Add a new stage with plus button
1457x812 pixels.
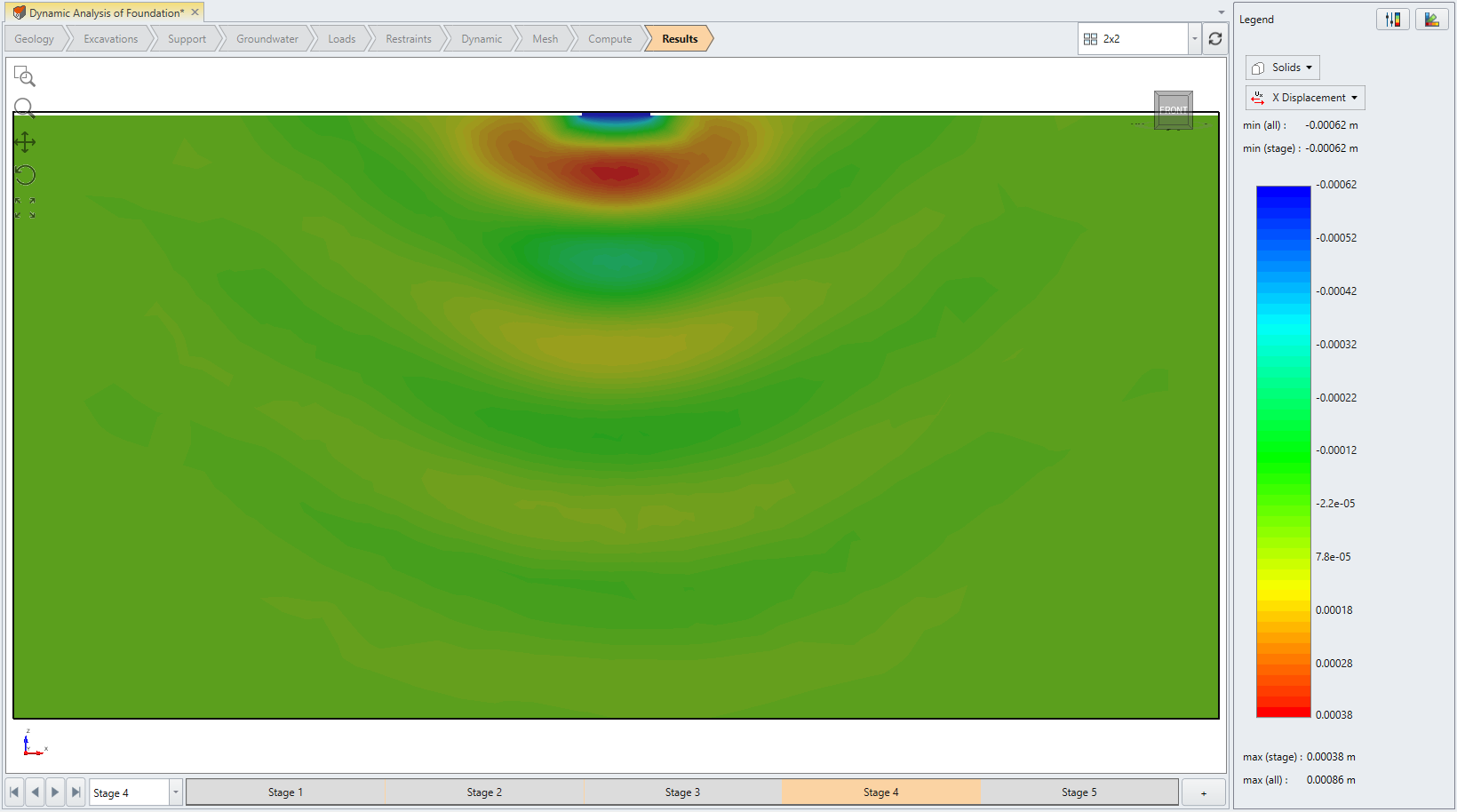[x=1204, y=792]
